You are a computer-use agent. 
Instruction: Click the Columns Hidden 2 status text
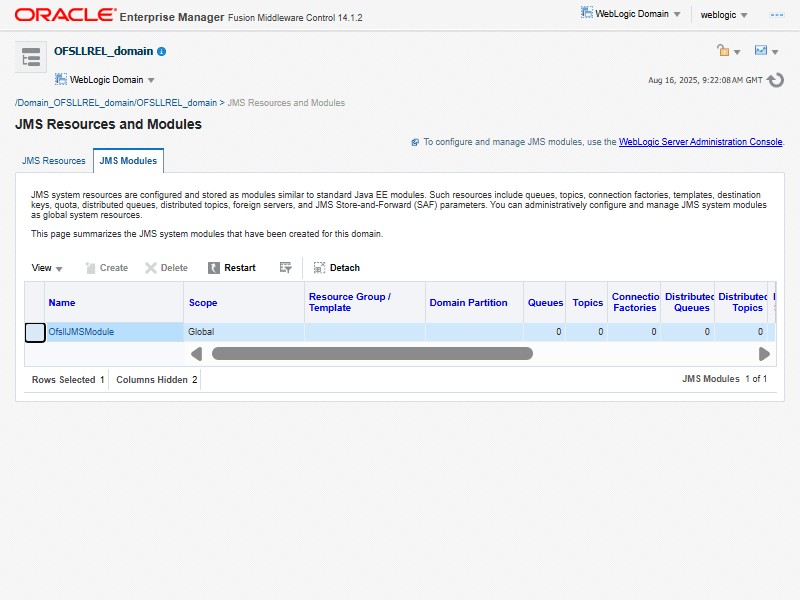coord(157,380)
